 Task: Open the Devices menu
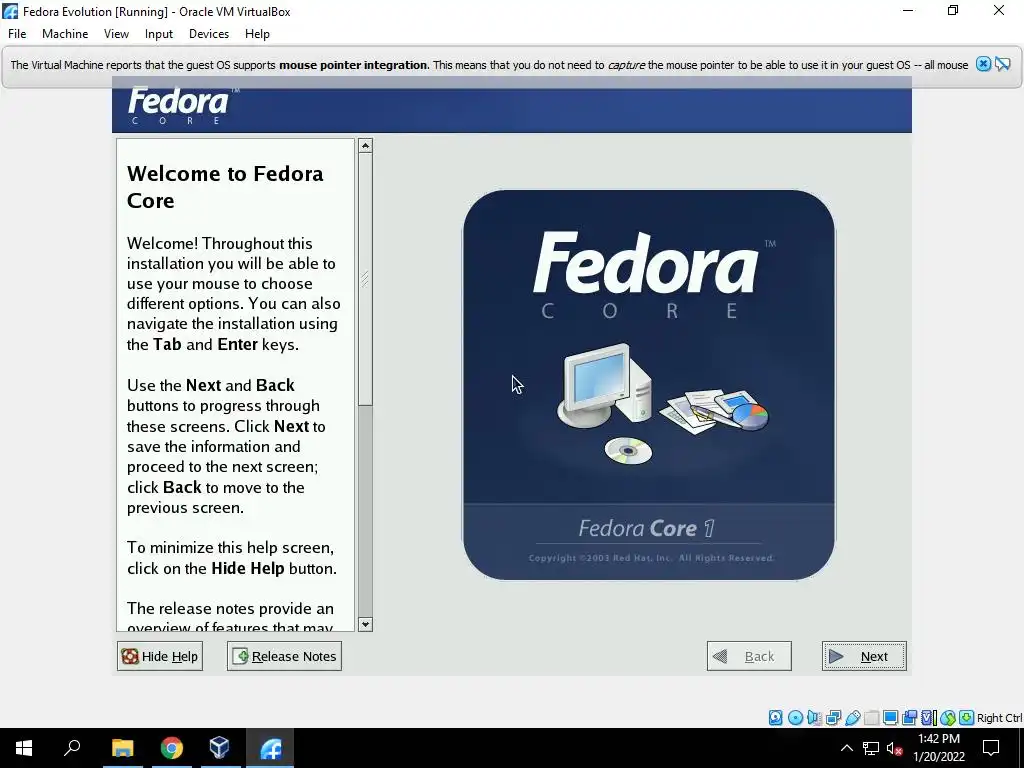(x=209, y=34)
